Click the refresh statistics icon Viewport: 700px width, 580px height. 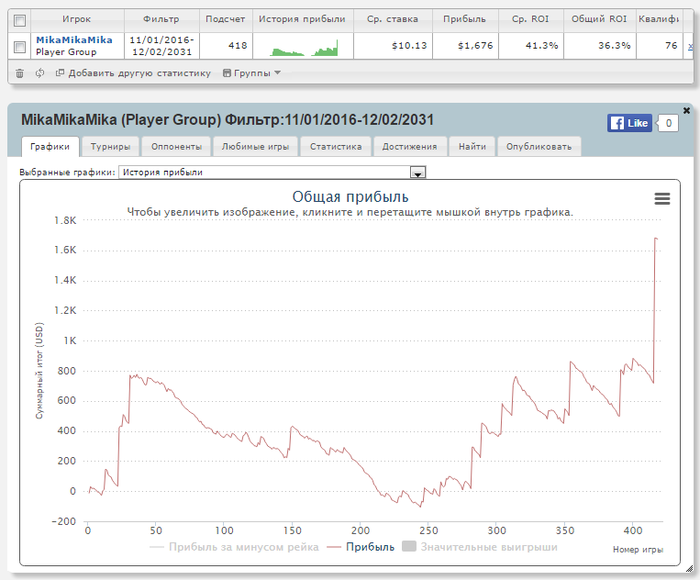(x=40, y=73)
